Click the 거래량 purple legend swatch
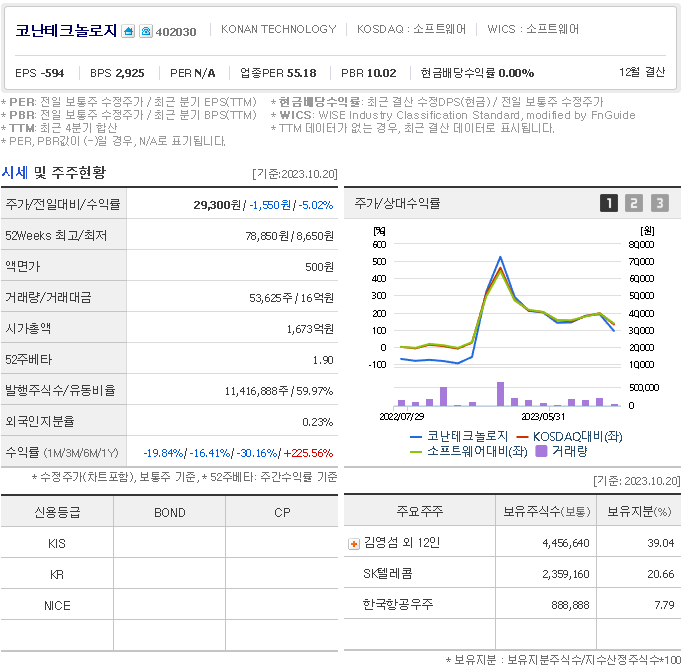Screen dimensions: 685x671 pos(541,451)
